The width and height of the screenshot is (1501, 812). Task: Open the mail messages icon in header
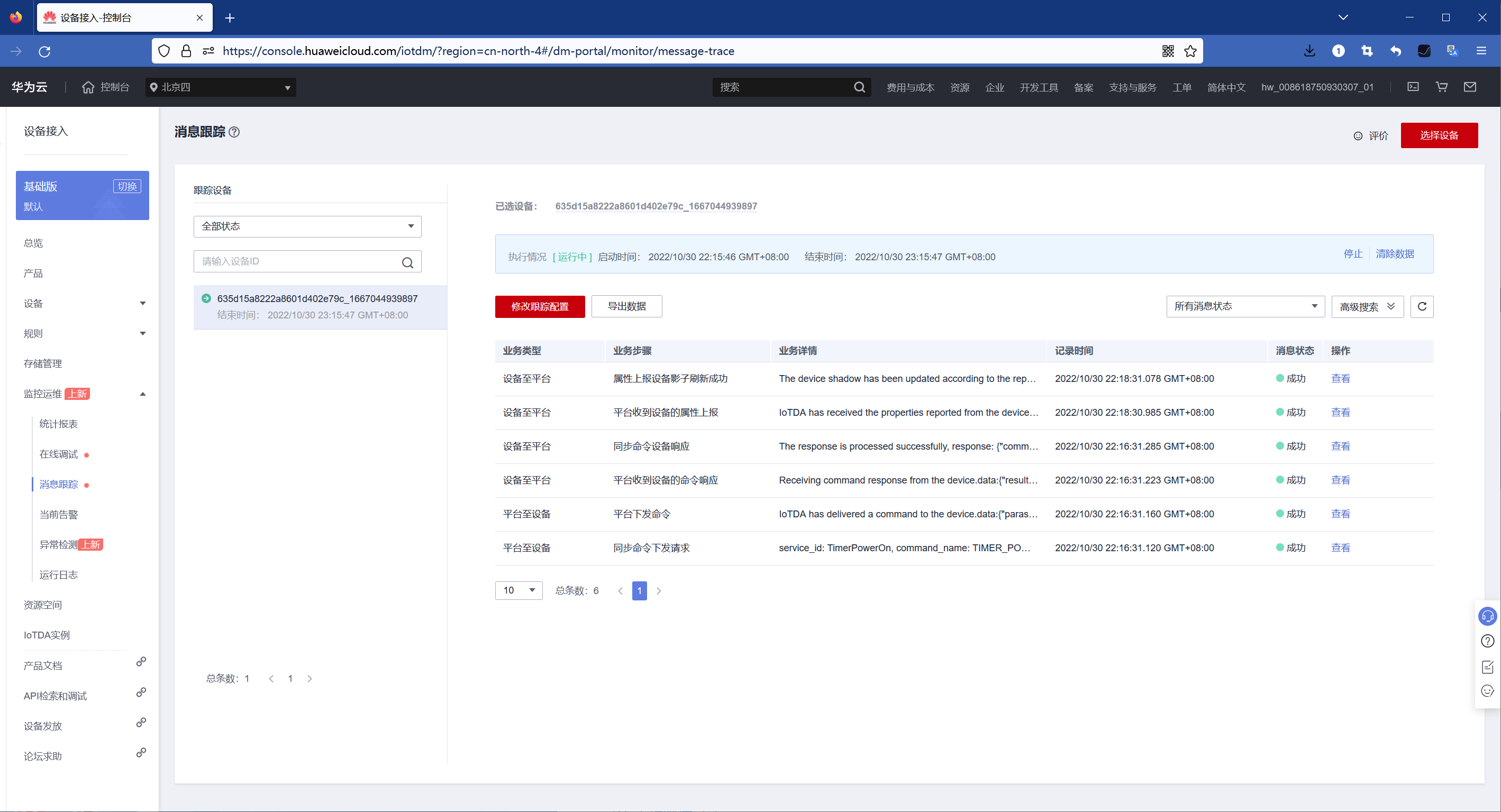(1470, 87)
